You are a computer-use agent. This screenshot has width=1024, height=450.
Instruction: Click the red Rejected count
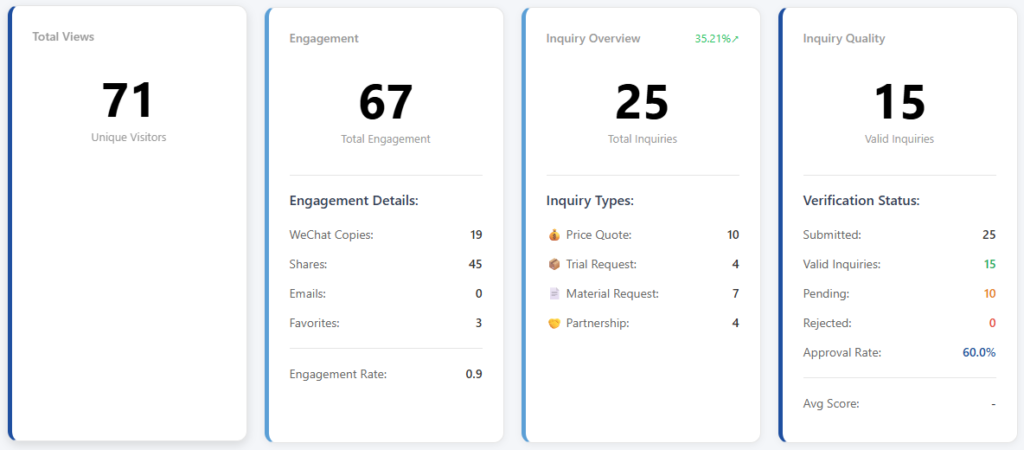[992, 323]
